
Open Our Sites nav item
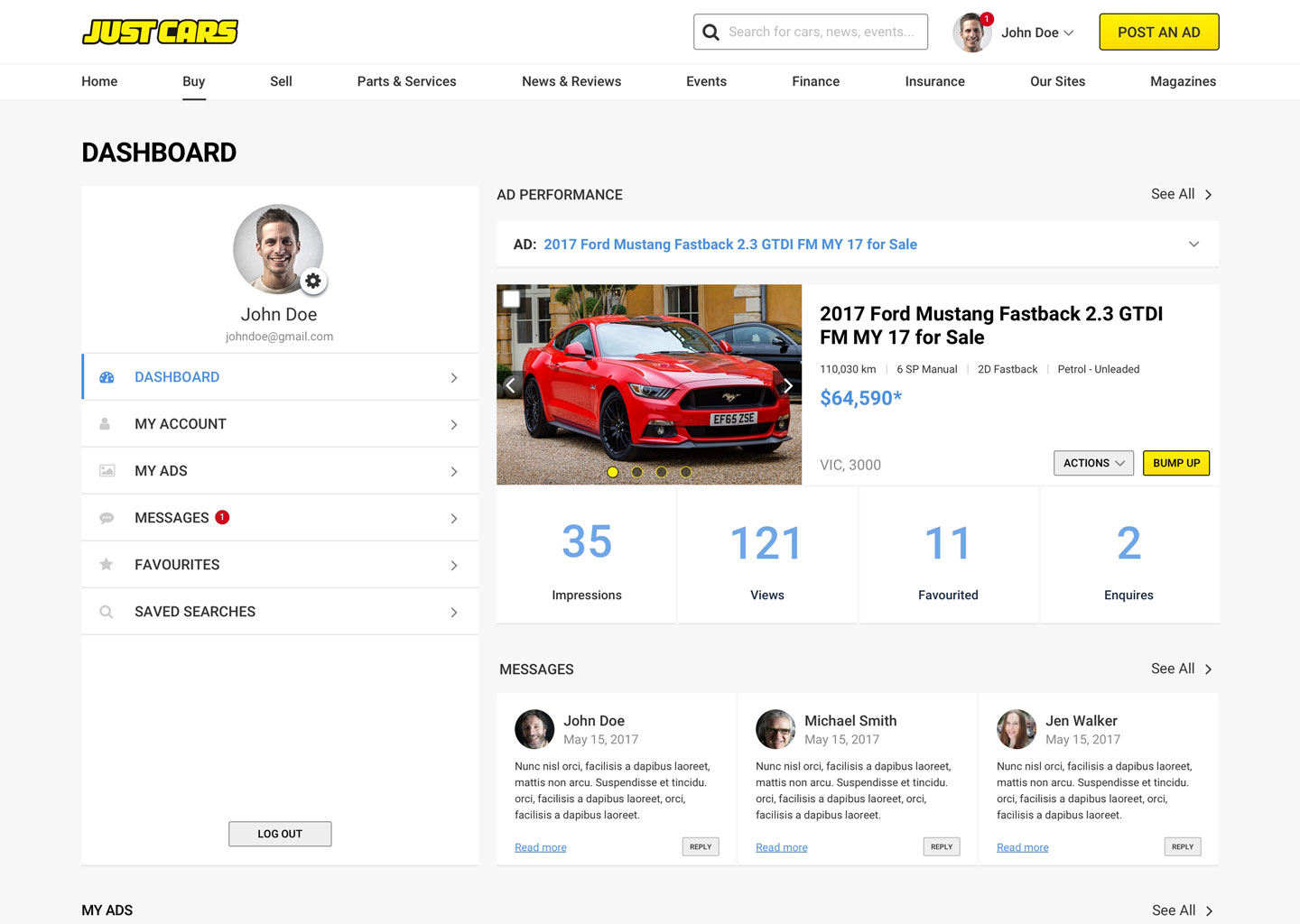point(1057,81)
